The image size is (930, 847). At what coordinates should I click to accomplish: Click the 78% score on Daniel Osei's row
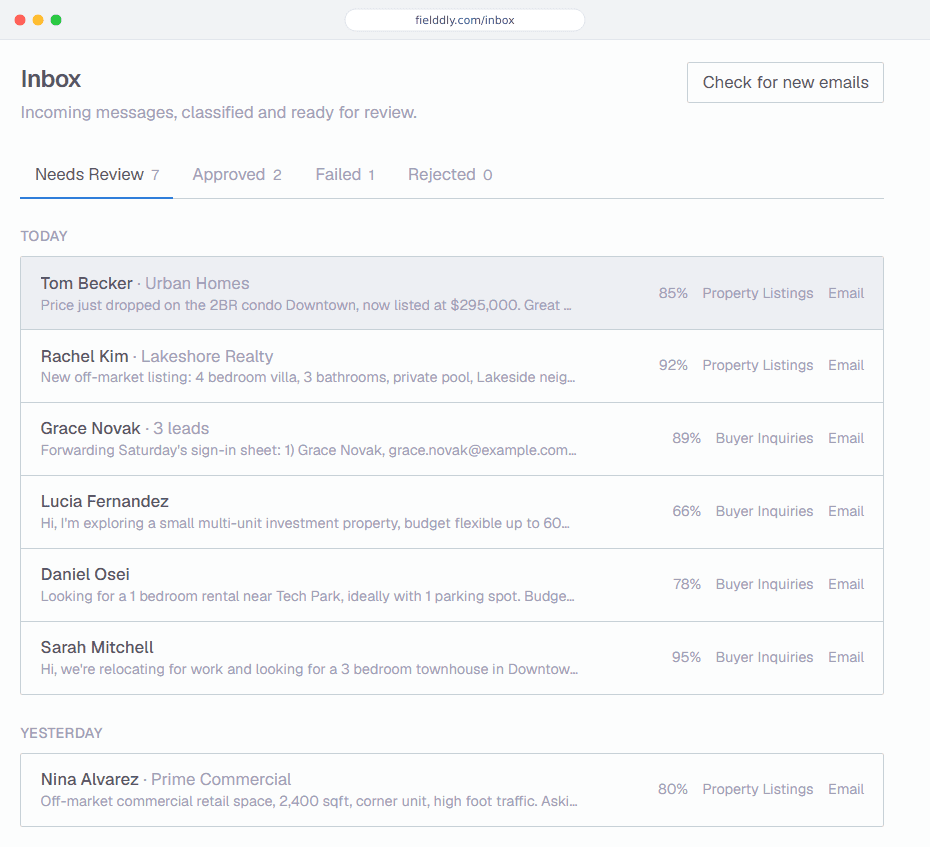coord(687,584)
